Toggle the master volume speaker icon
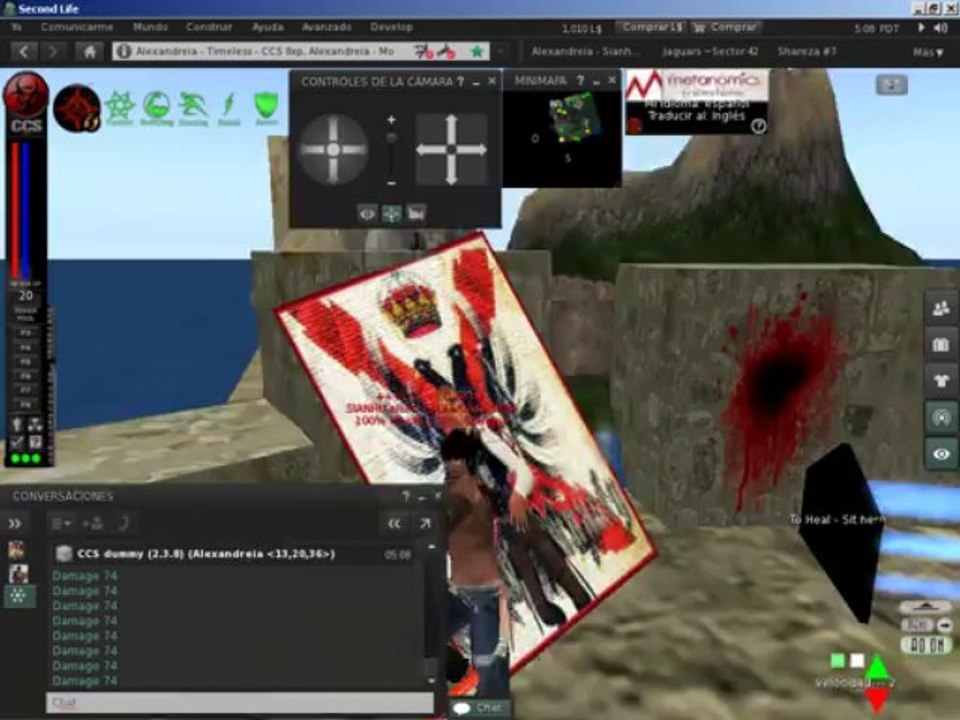Viewport: 960px width, 720px height. [x=940, y=28]
